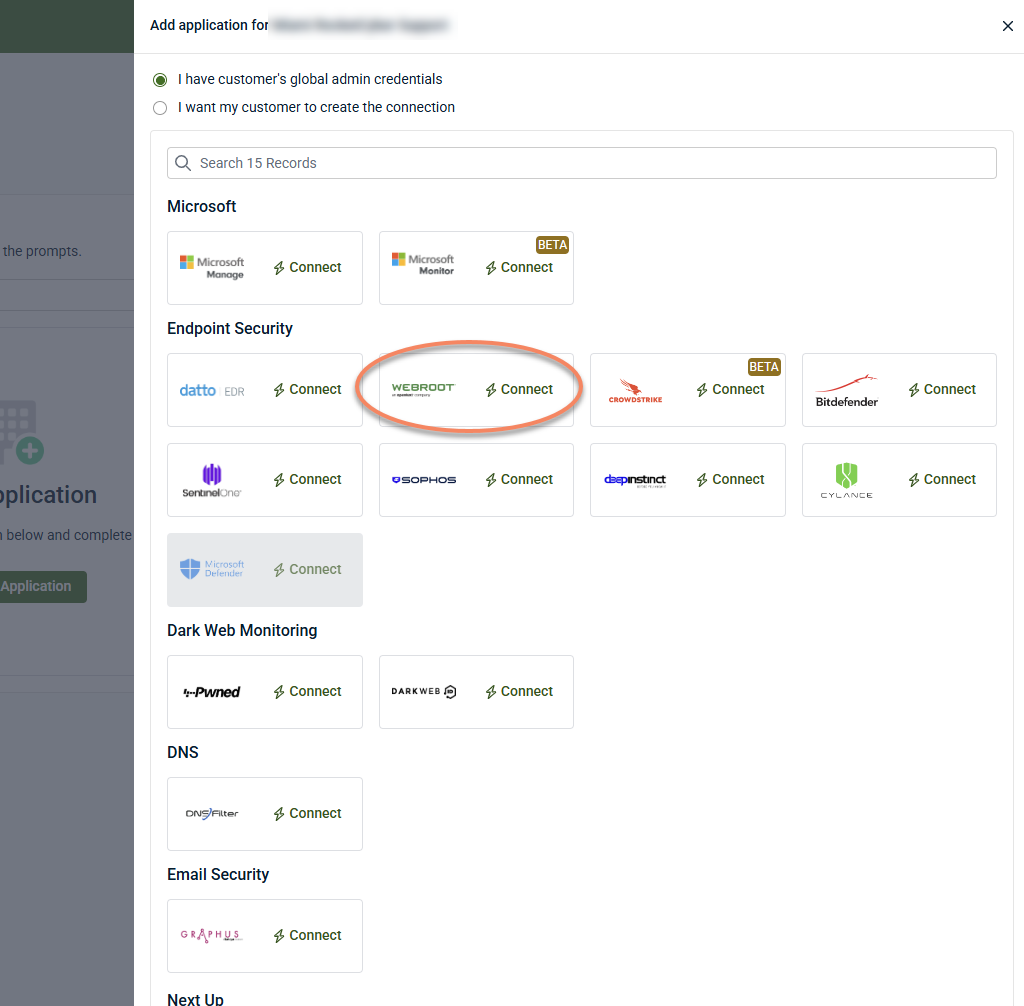Click the BETA badge on Microsoft Monitor
Image resolution: width=1024 pixels, height=1006 pixels.
(x=552, y=245)
